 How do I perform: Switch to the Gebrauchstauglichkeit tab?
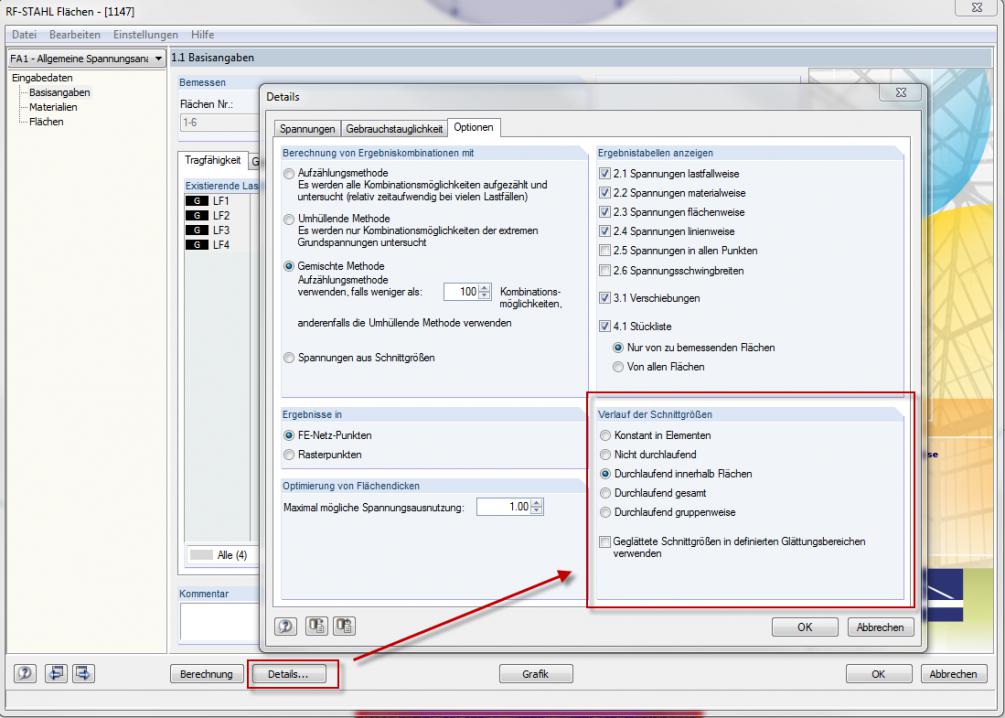click(x=394, y=129)
